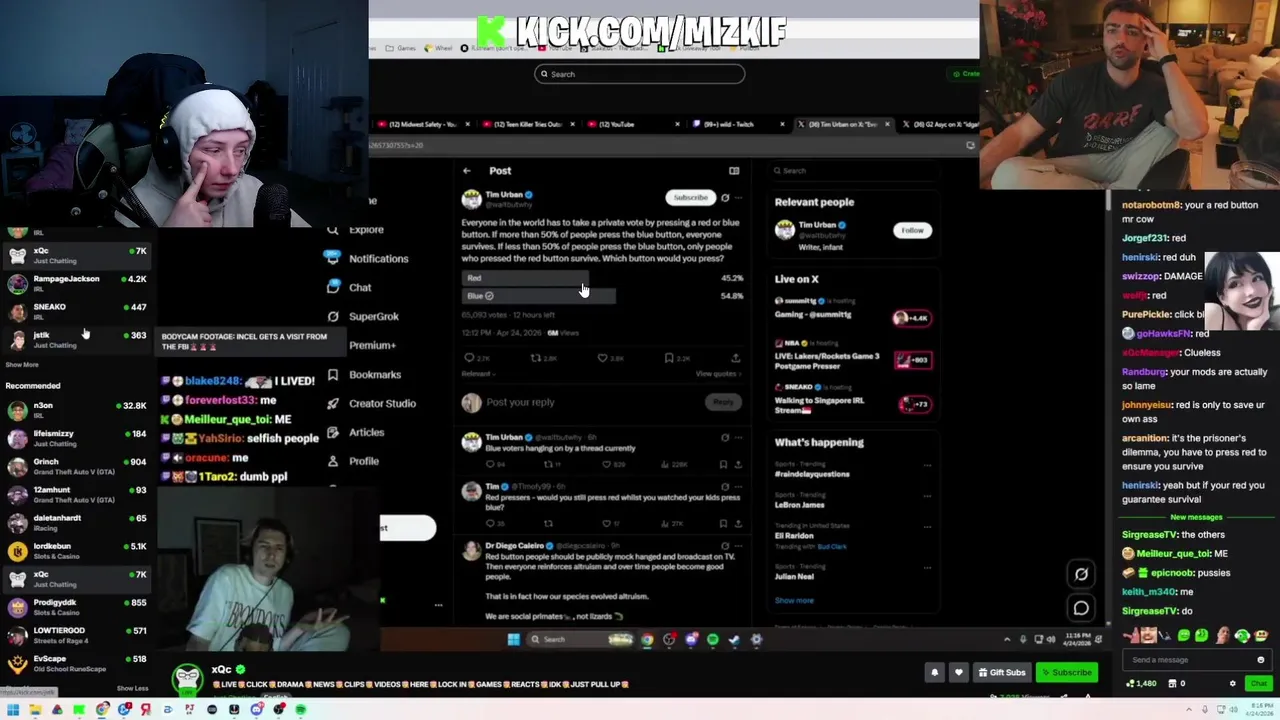
Task: Open Spotify icon in the stream taskbar
Action: (713, 640)
